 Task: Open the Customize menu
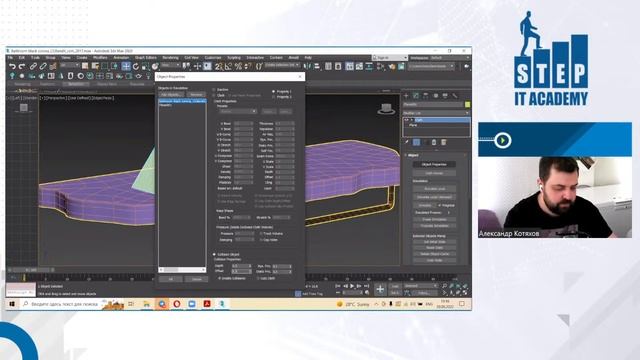213,58
